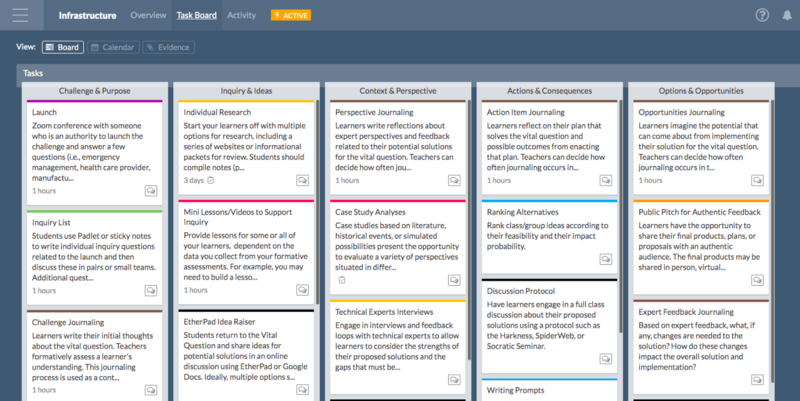Open the Activity tab

click(x=241, y=15)
